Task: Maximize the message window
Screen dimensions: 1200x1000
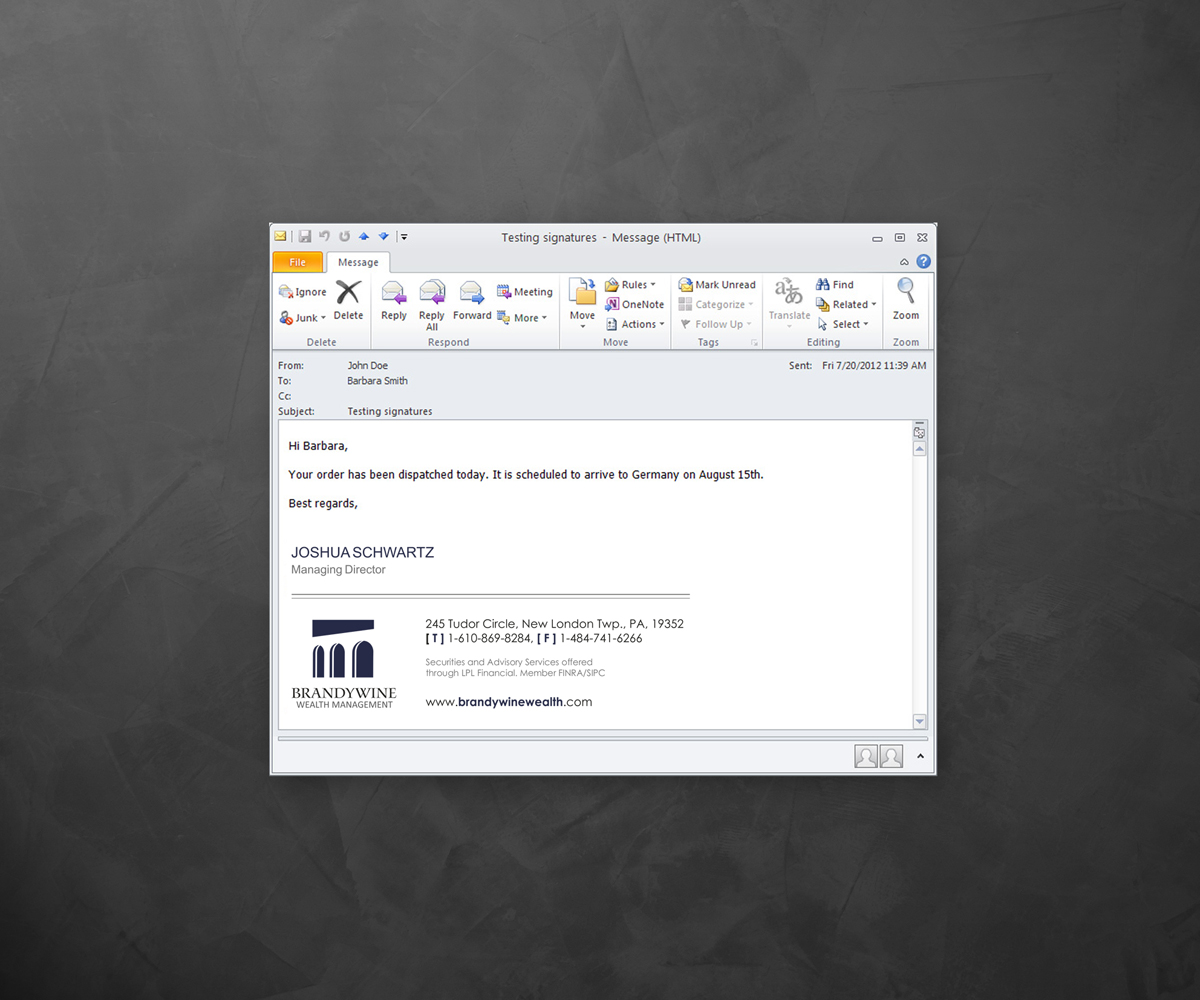Action: point(900,237)
